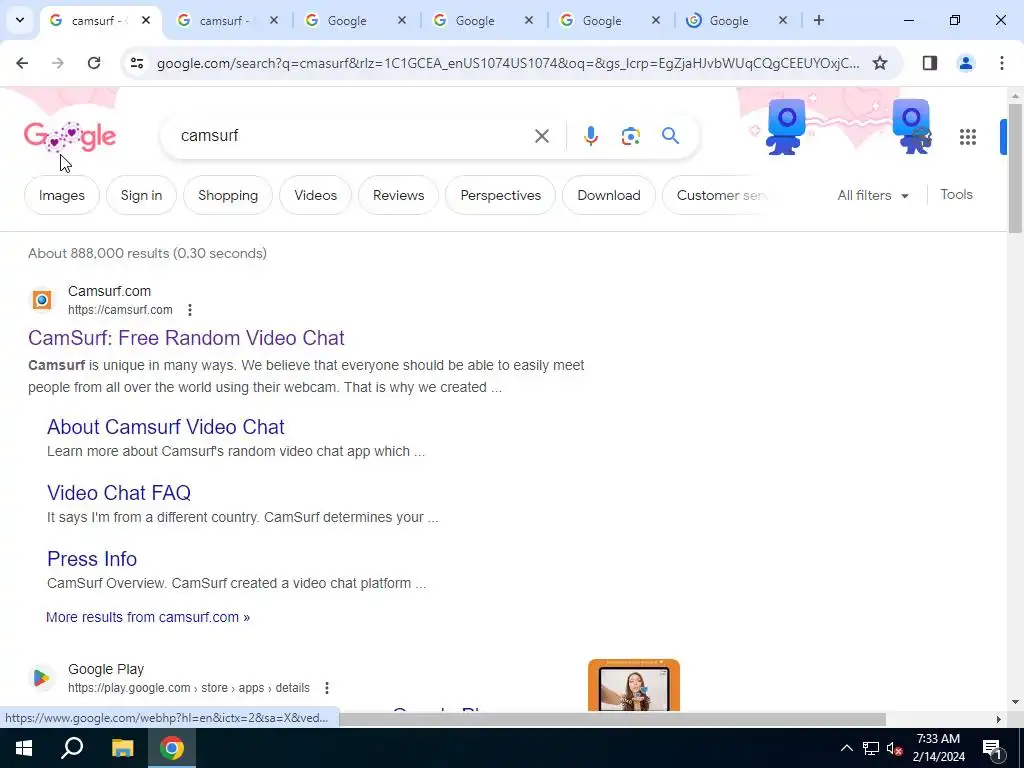The width and height of the screenshot is (1024, 768).
Task: Open a new browser tab
Action: pos(818,20)
